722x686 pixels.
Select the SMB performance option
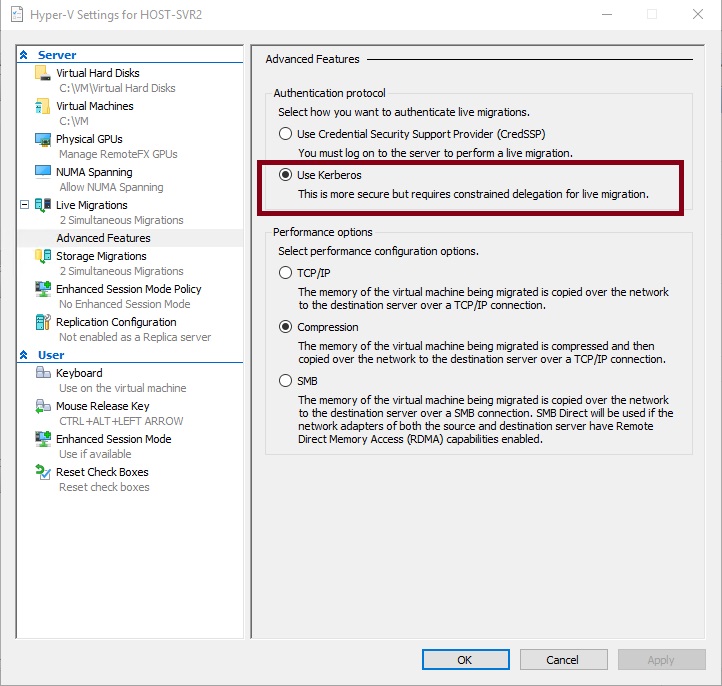coord(286,381)
